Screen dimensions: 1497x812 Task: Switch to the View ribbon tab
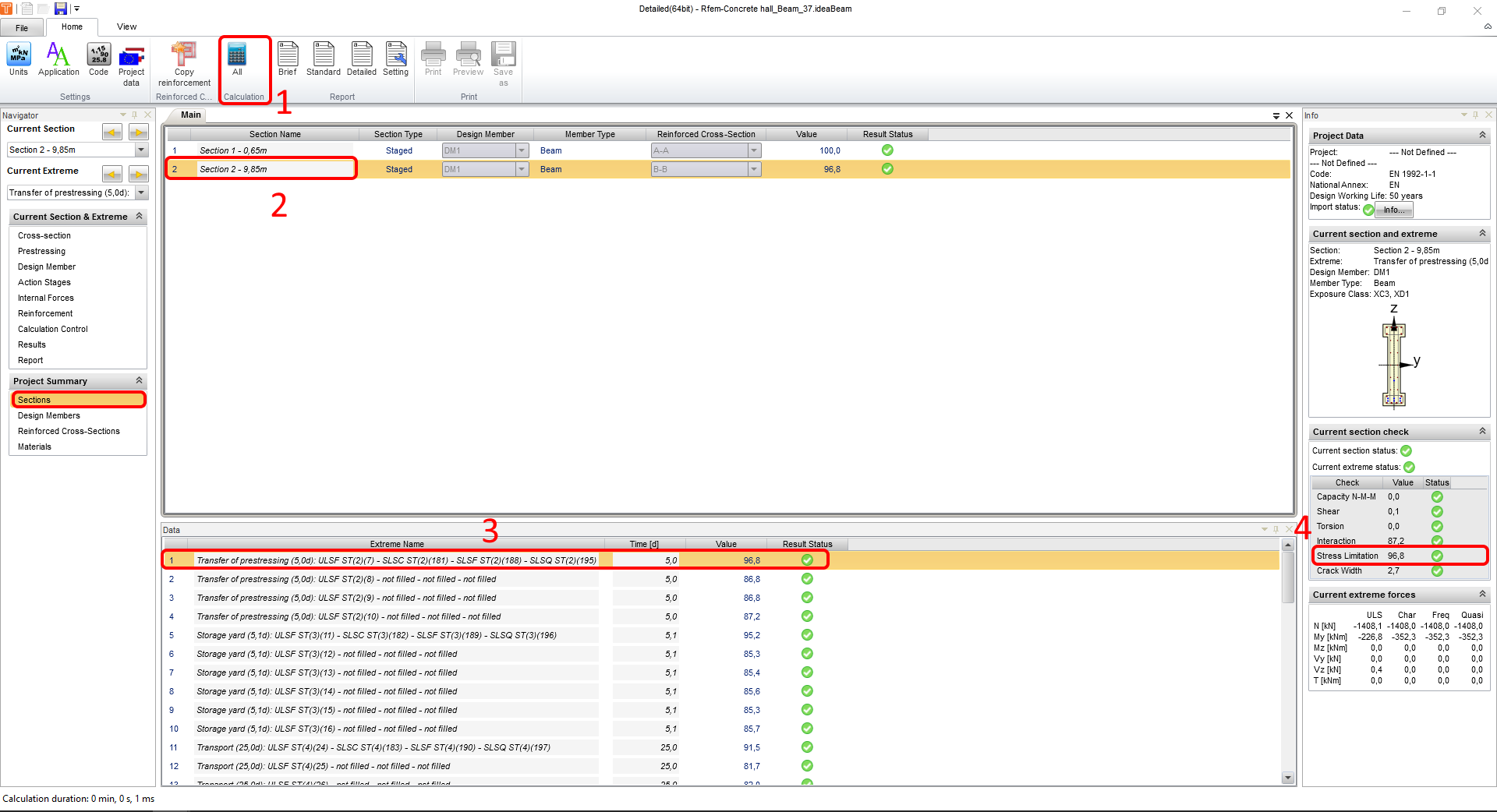[x=126, y=26]
